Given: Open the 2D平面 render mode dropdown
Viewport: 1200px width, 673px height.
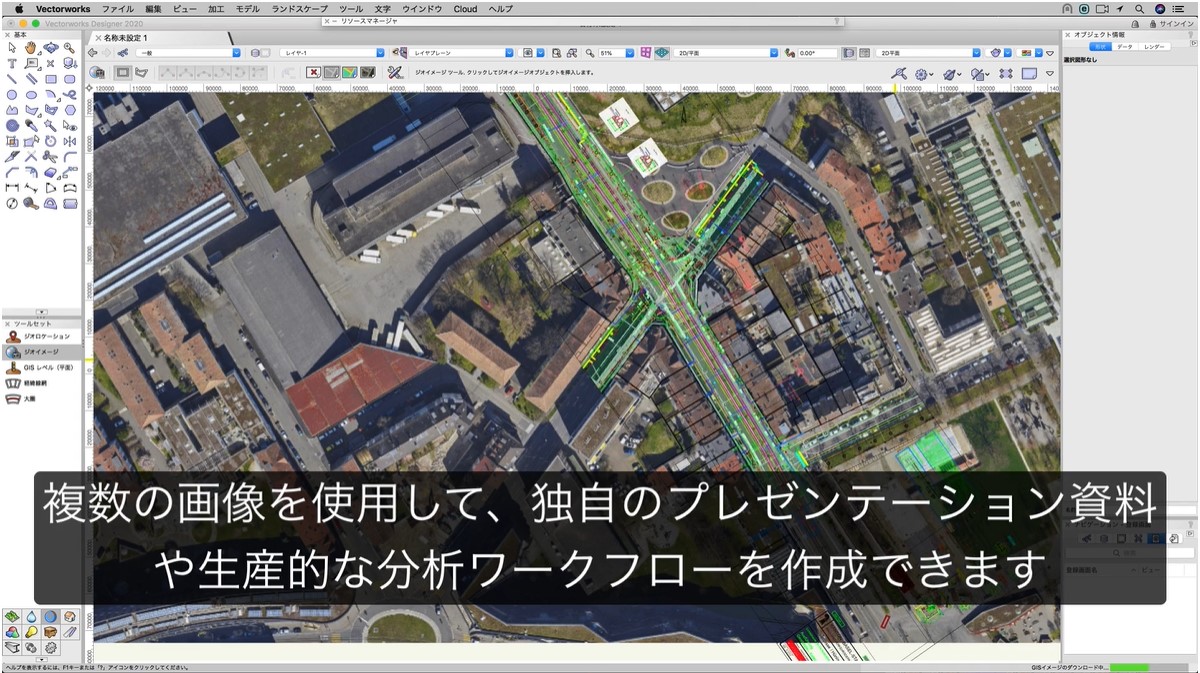Looking at the screenshot, I should pos(929,52).
